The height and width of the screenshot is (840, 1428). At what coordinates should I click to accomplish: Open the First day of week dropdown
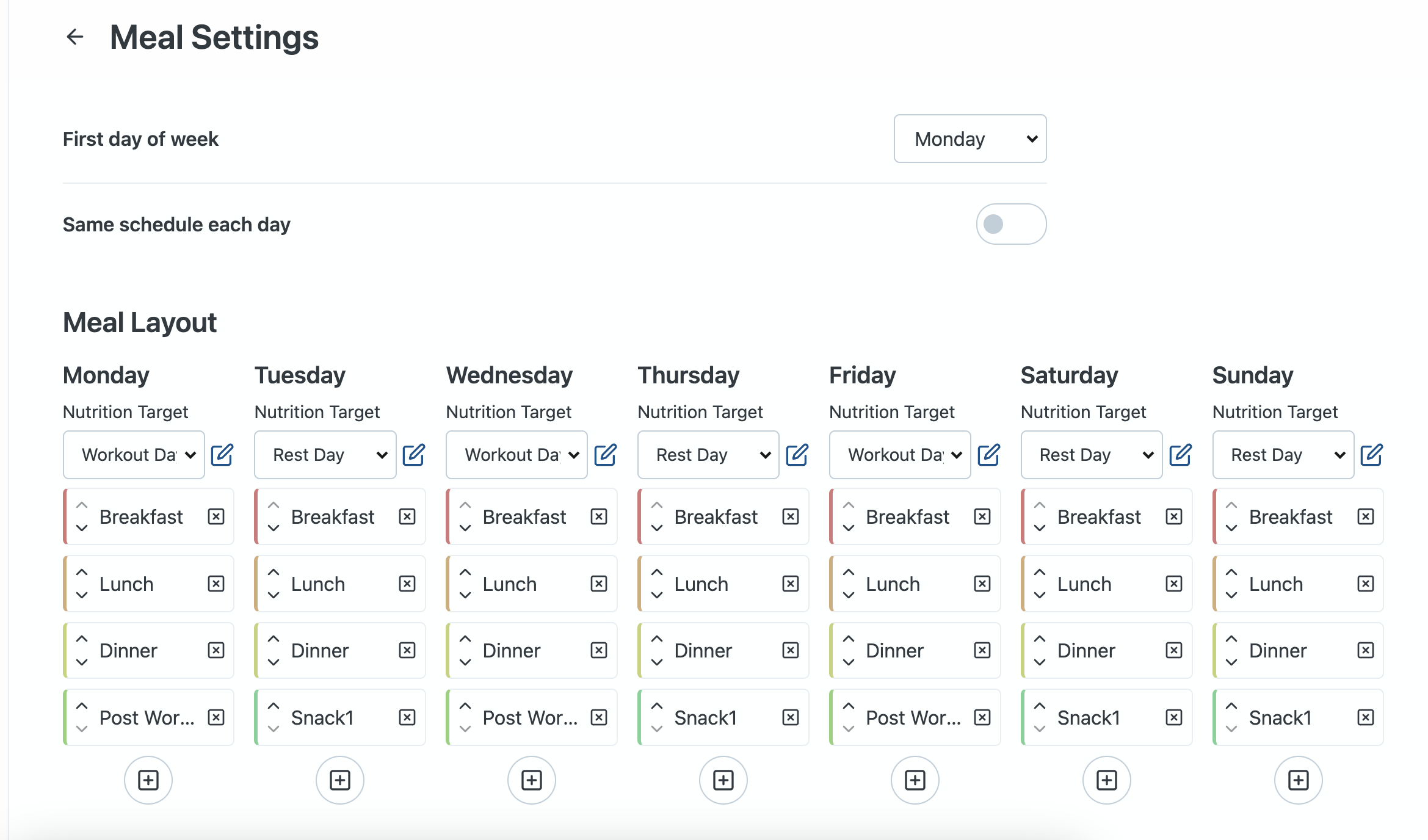pyautogui.click(x=970, y=139)
